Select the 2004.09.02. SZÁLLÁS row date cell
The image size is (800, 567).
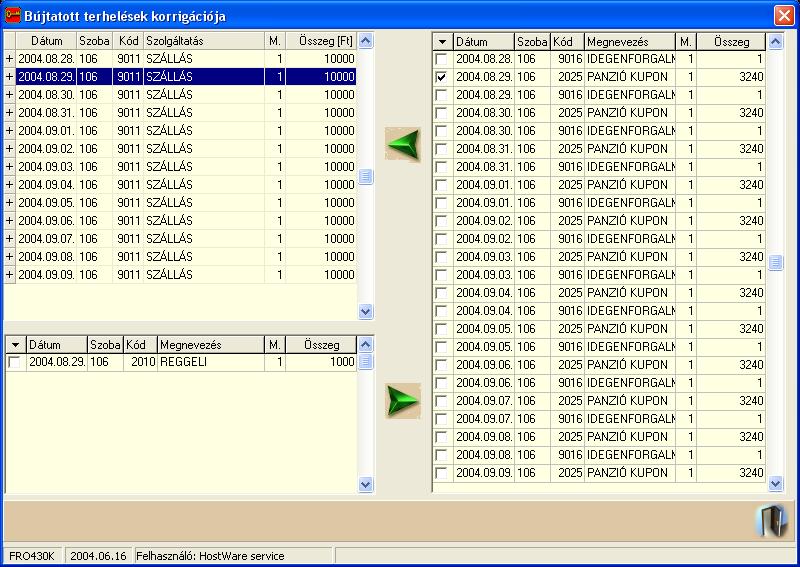click(46, 149)
